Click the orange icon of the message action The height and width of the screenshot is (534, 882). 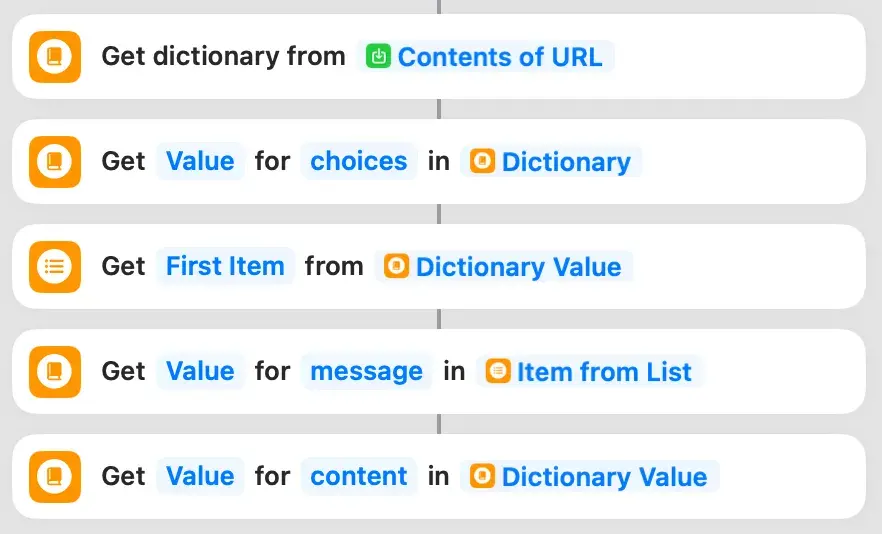54,372
